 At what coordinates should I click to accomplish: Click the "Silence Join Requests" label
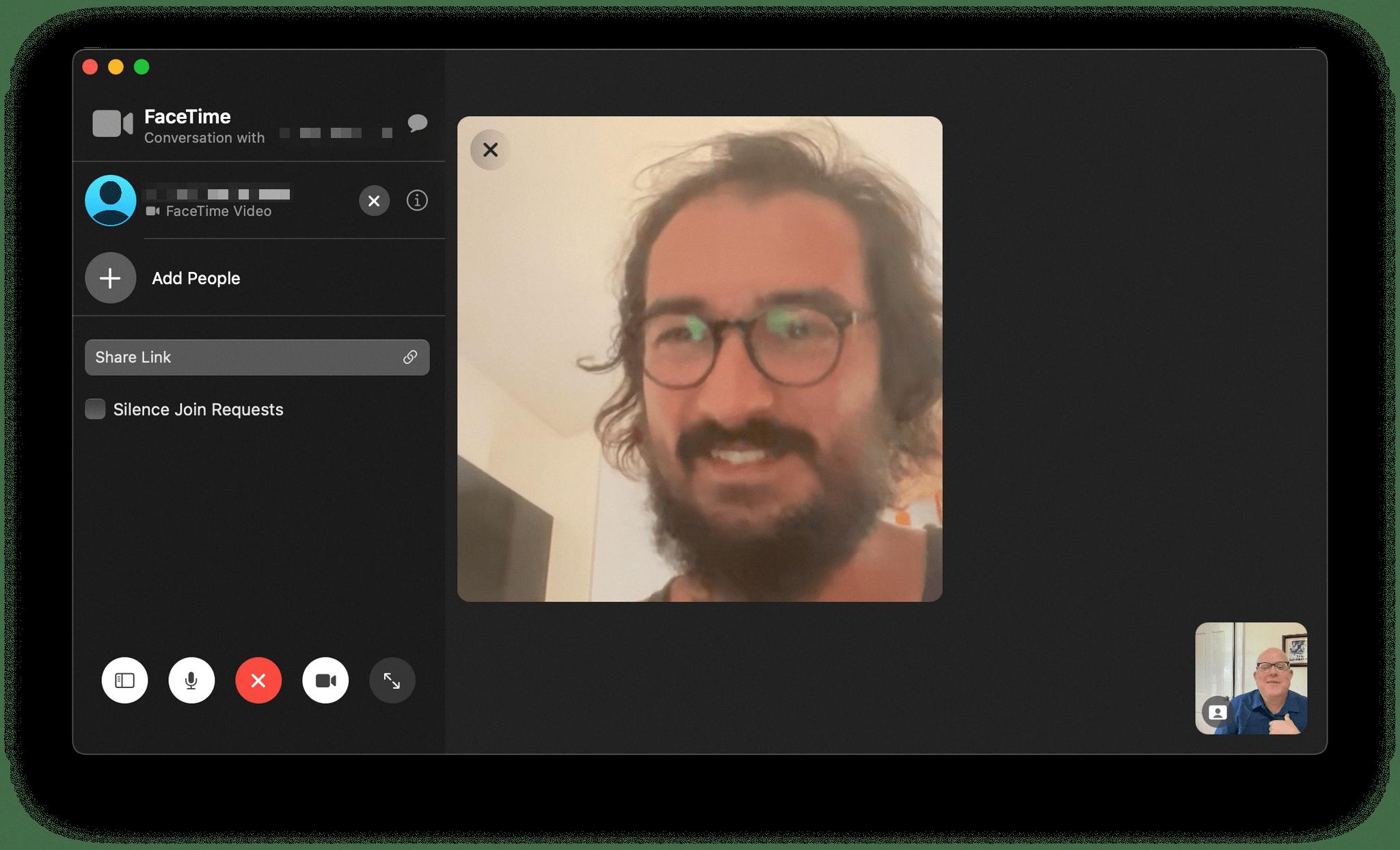(x=198, y=409)
